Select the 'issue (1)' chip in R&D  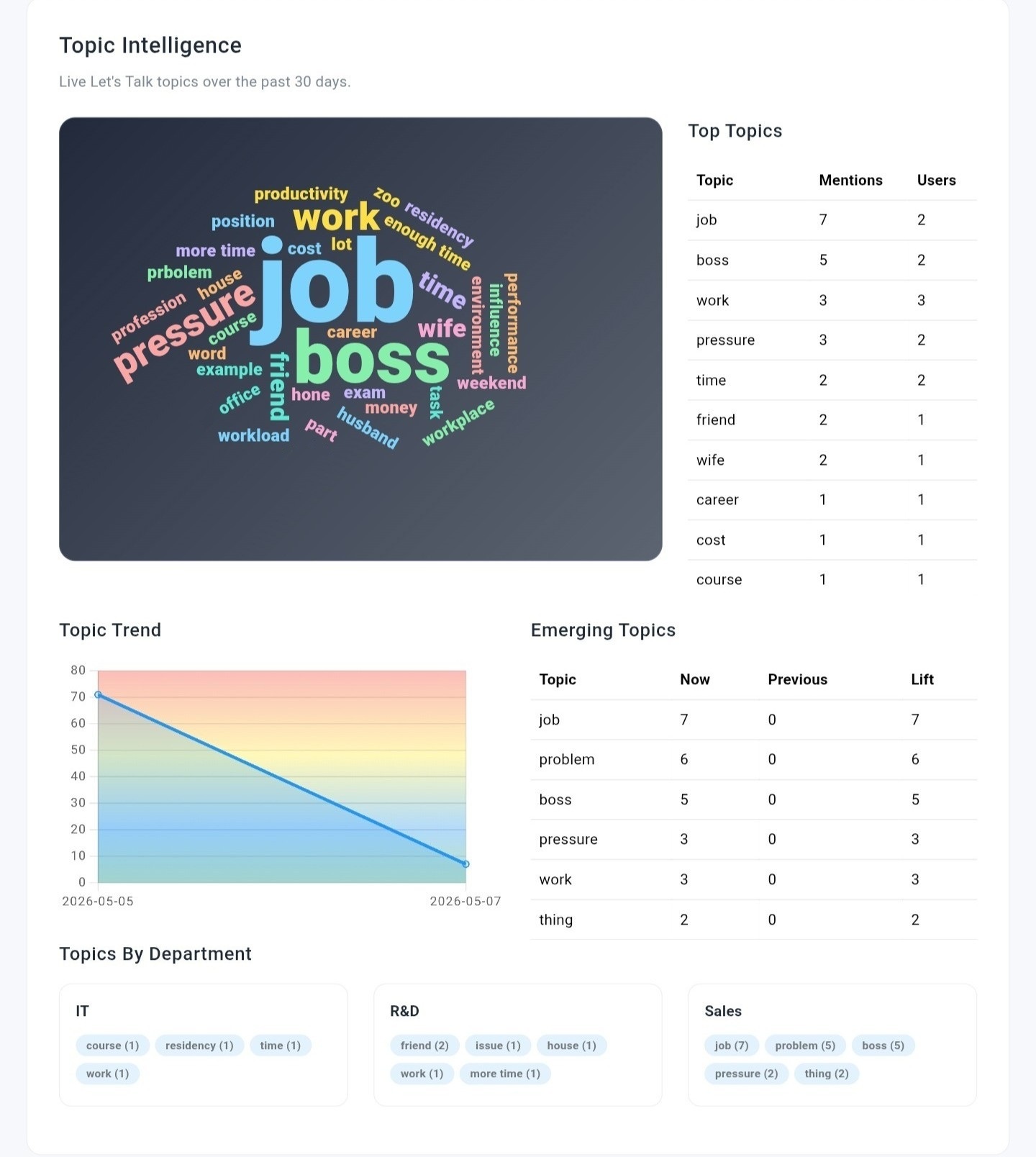[x=498, y=1045]
